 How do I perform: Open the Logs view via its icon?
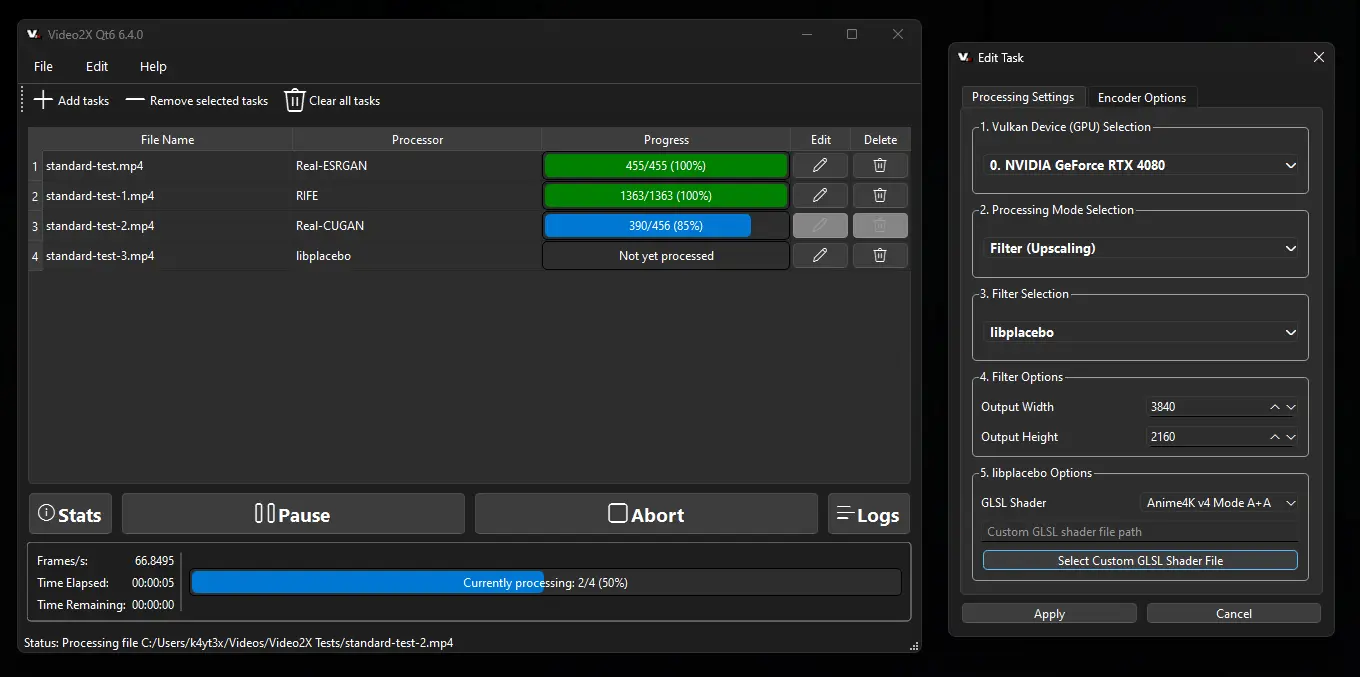point(847,513)
